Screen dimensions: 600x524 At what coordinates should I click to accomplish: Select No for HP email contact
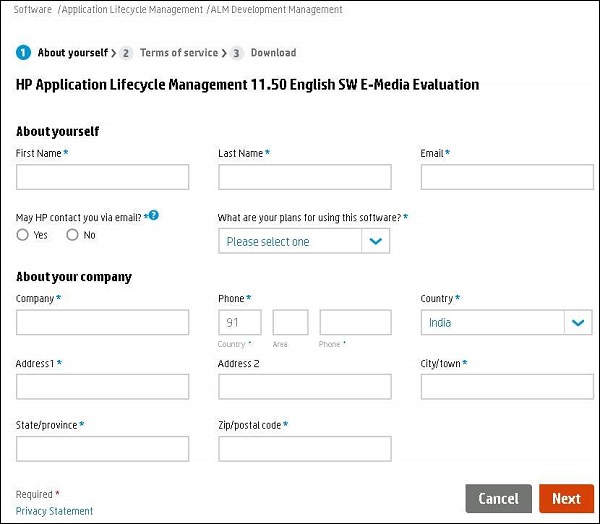[72, 235]
